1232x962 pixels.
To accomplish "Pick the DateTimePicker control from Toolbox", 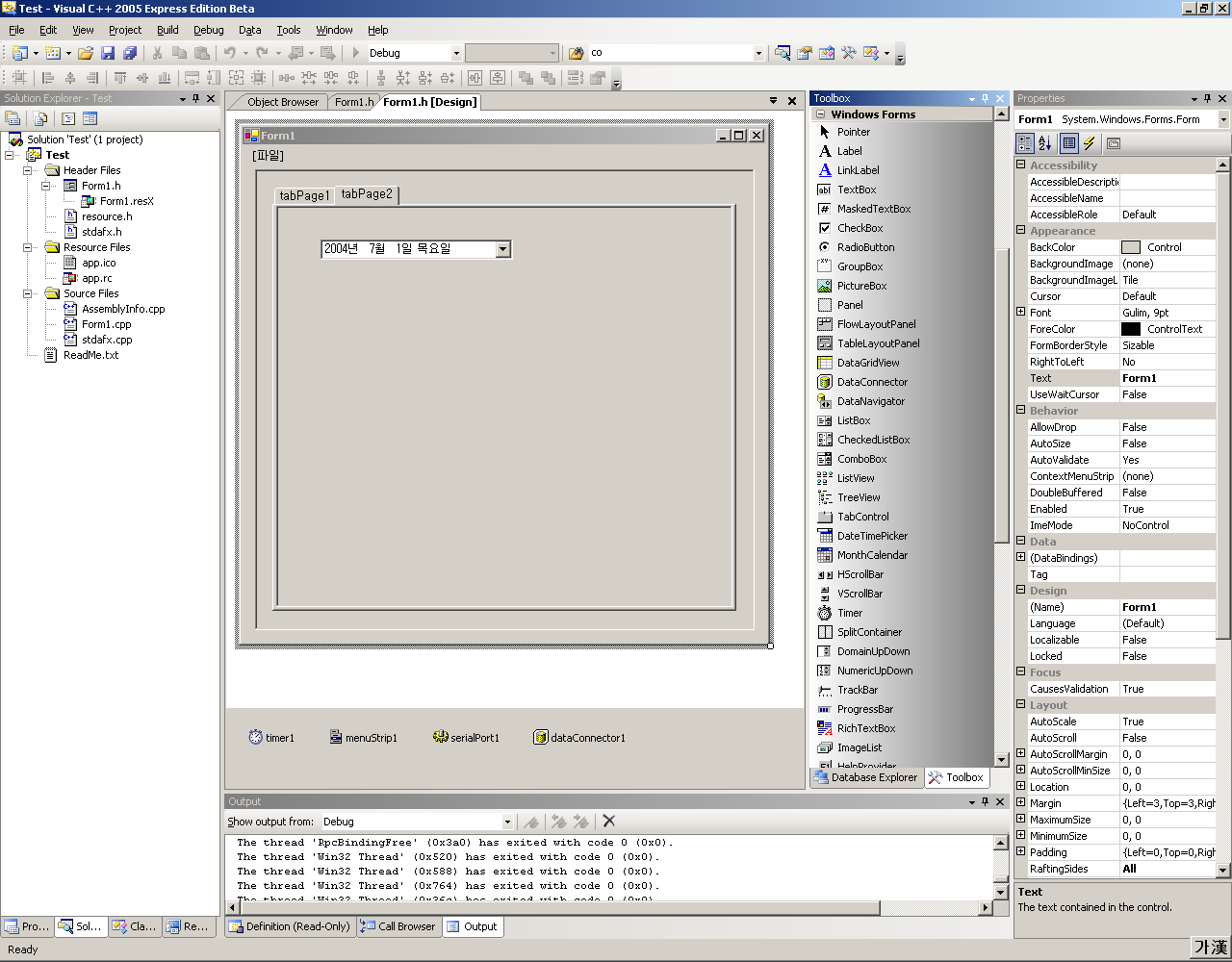I will click(871, 536).
